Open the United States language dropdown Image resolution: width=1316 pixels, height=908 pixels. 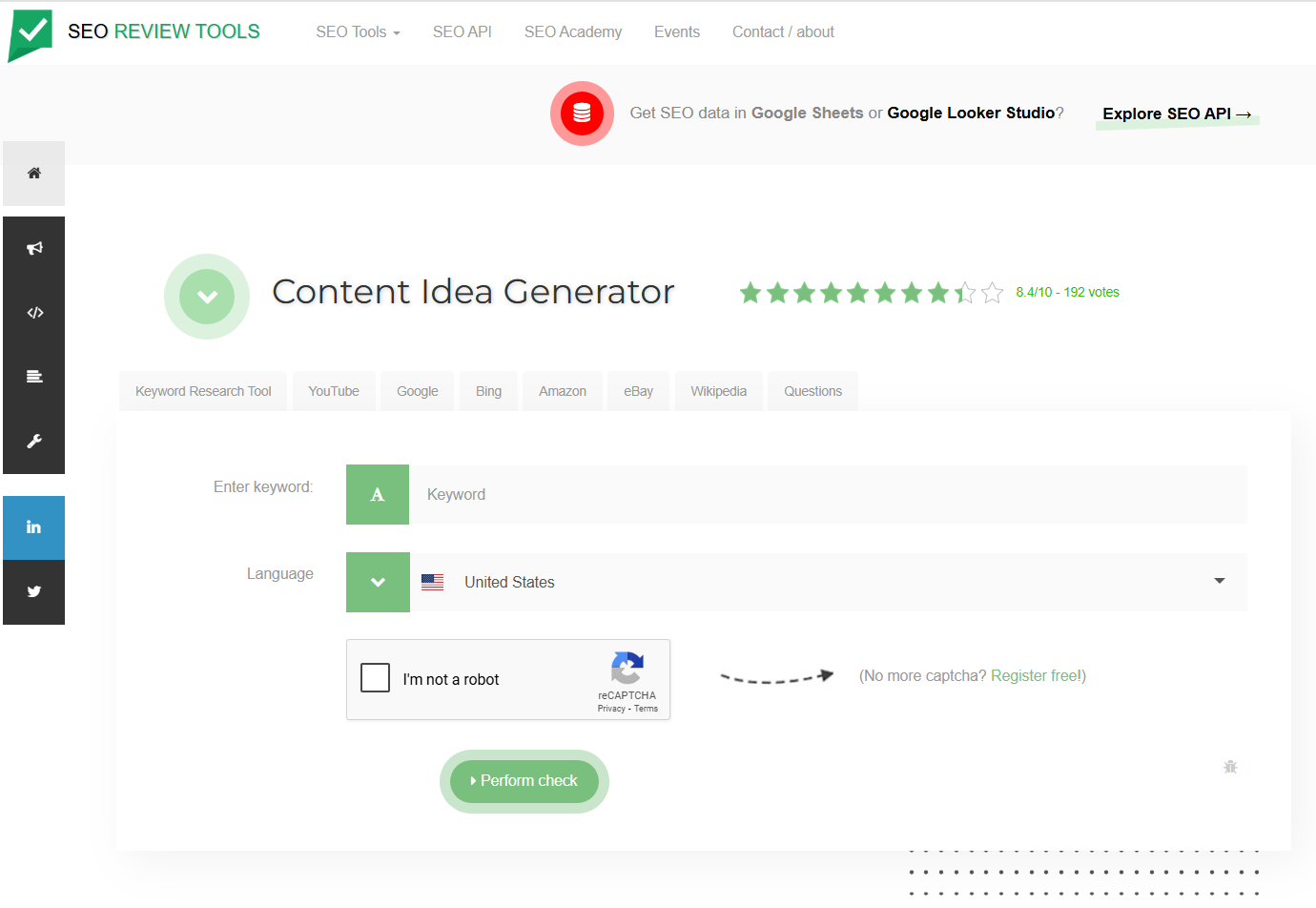tap(828, 582)
